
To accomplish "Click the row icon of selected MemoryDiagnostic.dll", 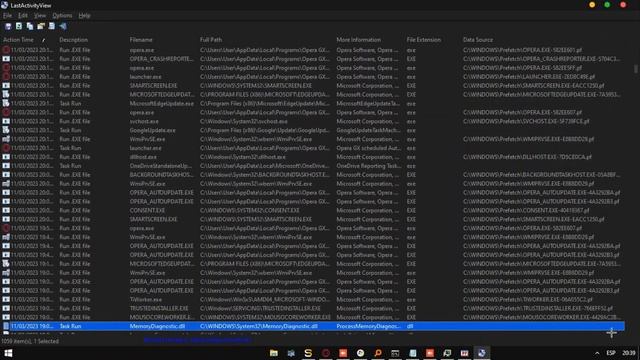I will point(6,326).
